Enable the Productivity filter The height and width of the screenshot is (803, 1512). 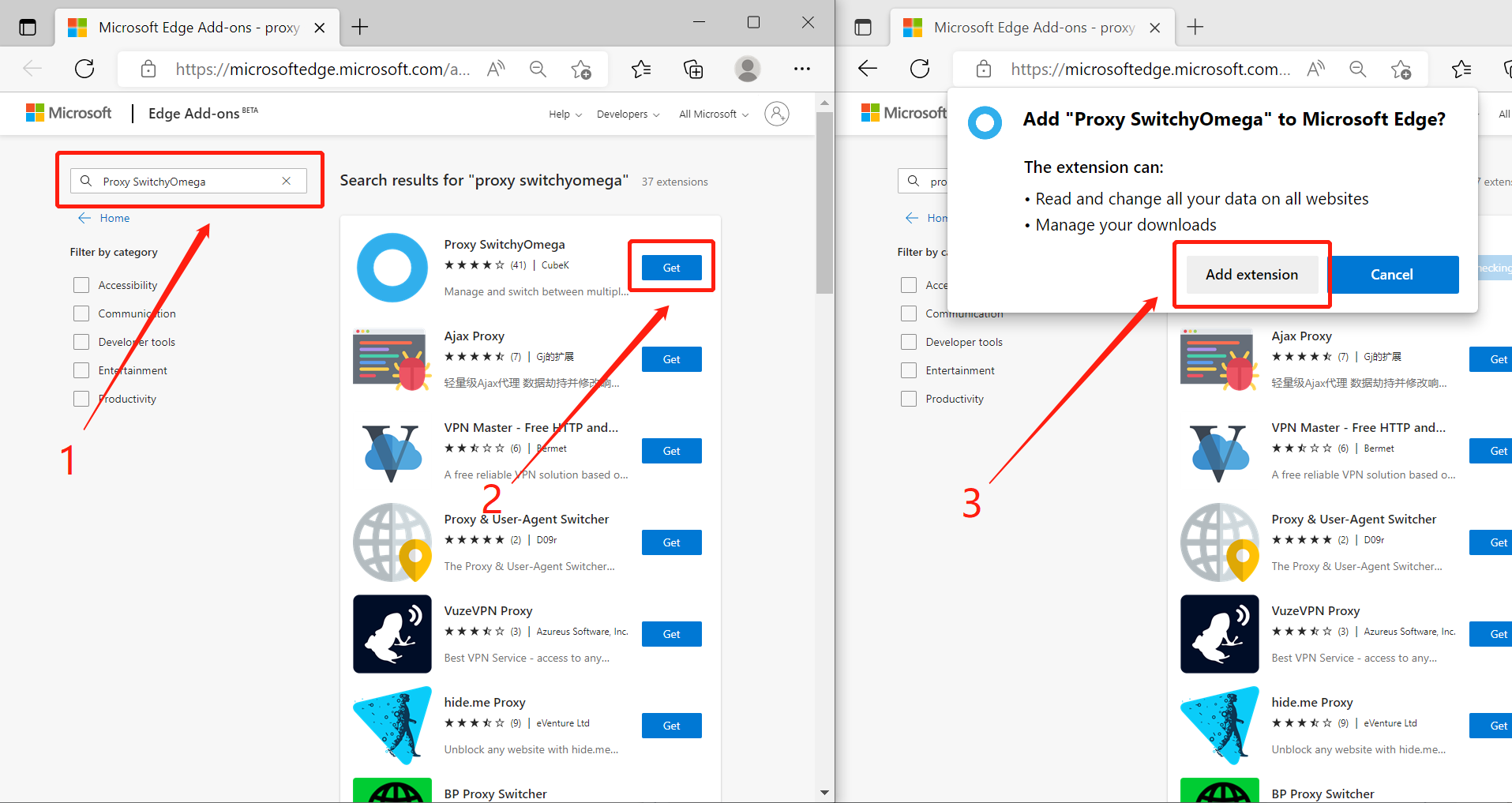(x=81, y=398)
